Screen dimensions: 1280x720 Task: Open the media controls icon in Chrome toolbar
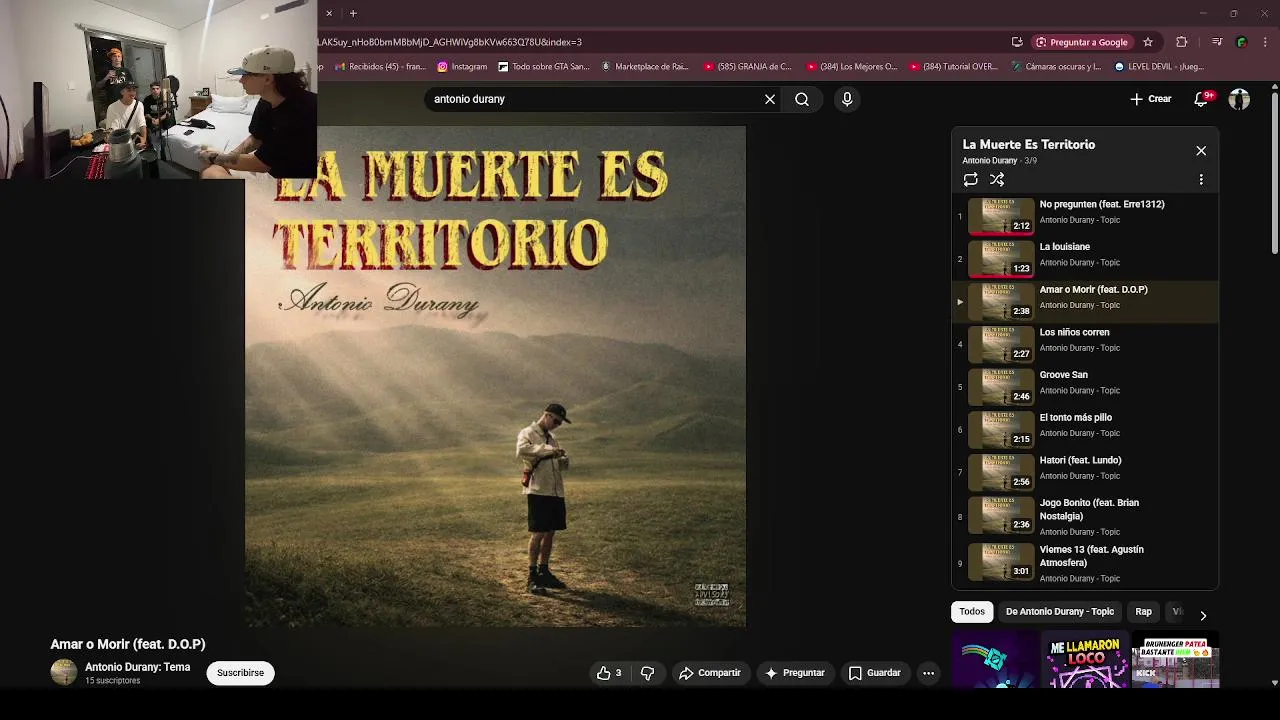[x=1217, y=42]
